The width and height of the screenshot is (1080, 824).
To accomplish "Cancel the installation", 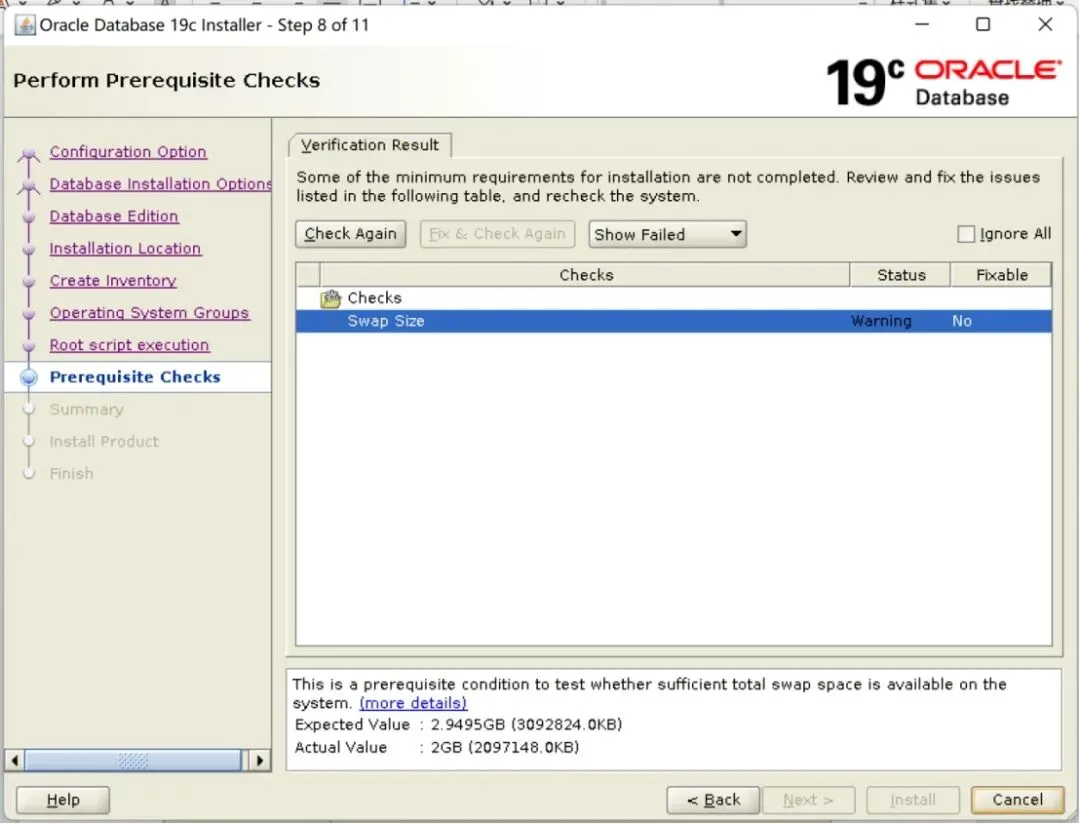I will (1017, 800).
